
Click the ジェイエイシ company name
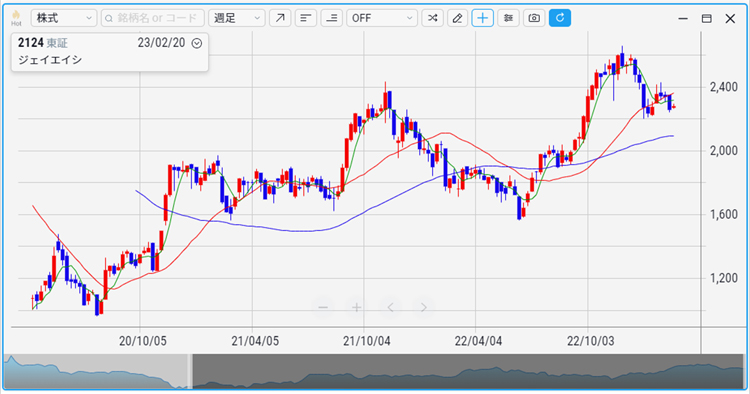tap(50, 60)
